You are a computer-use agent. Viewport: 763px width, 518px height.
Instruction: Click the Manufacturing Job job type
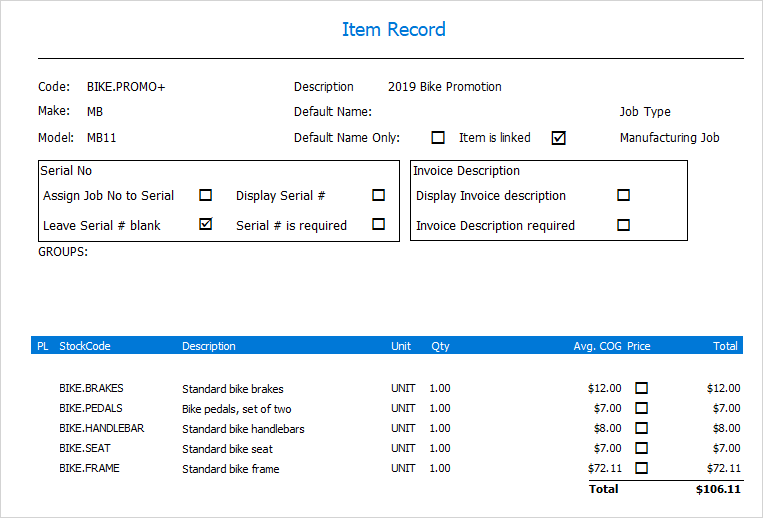(x=669, y=138)
